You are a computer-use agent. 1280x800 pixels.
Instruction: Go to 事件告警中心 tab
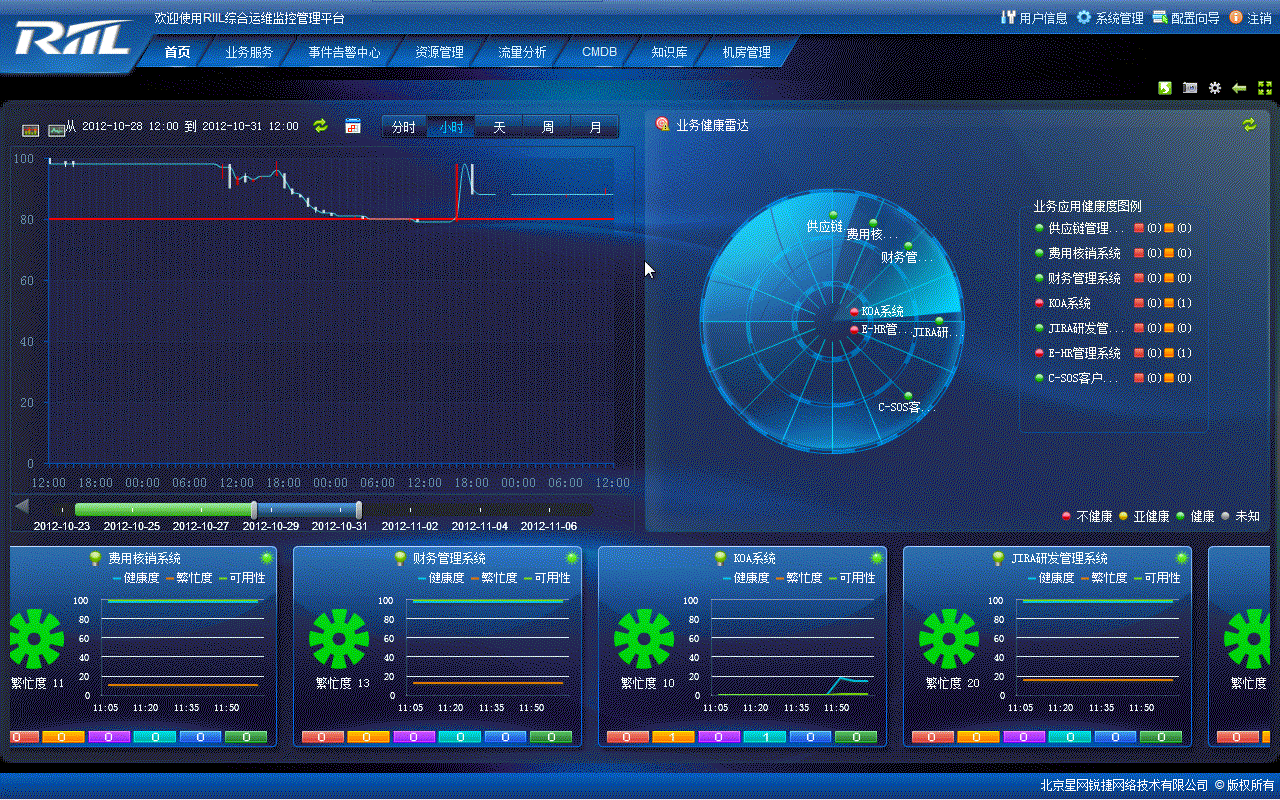point(345,52)
